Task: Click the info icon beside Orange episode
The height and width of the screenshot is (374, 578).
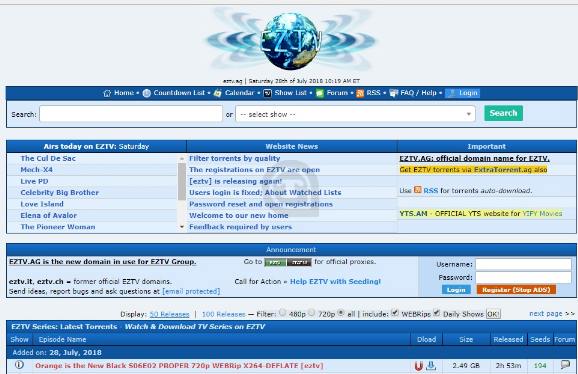Action: [x=19, y=365]
